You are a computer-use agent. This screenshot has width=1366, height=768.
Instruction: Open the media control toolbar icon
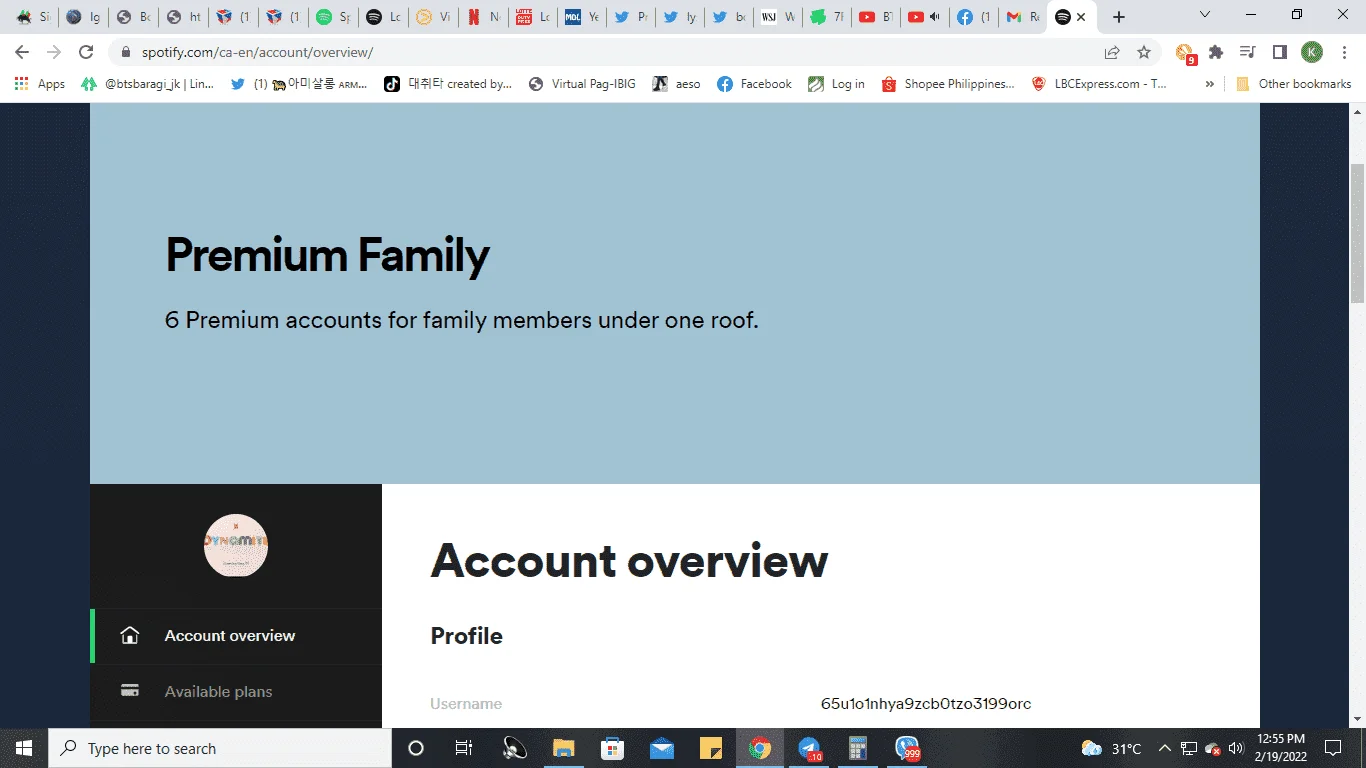(1247, 52)
